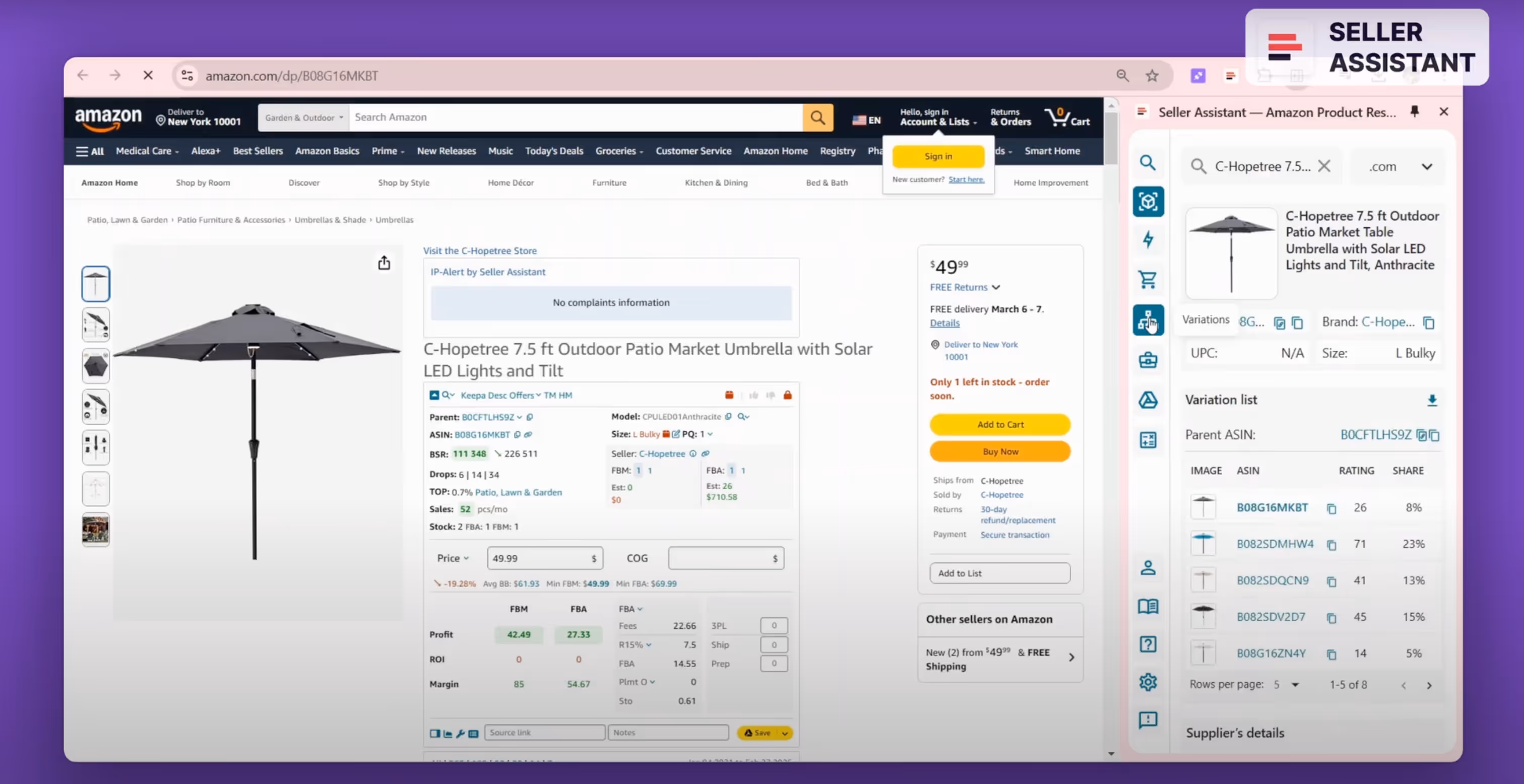Screen dimensions: 1524x784
Task: Click the Add to Cart button
Action: tap(1000, 424)
